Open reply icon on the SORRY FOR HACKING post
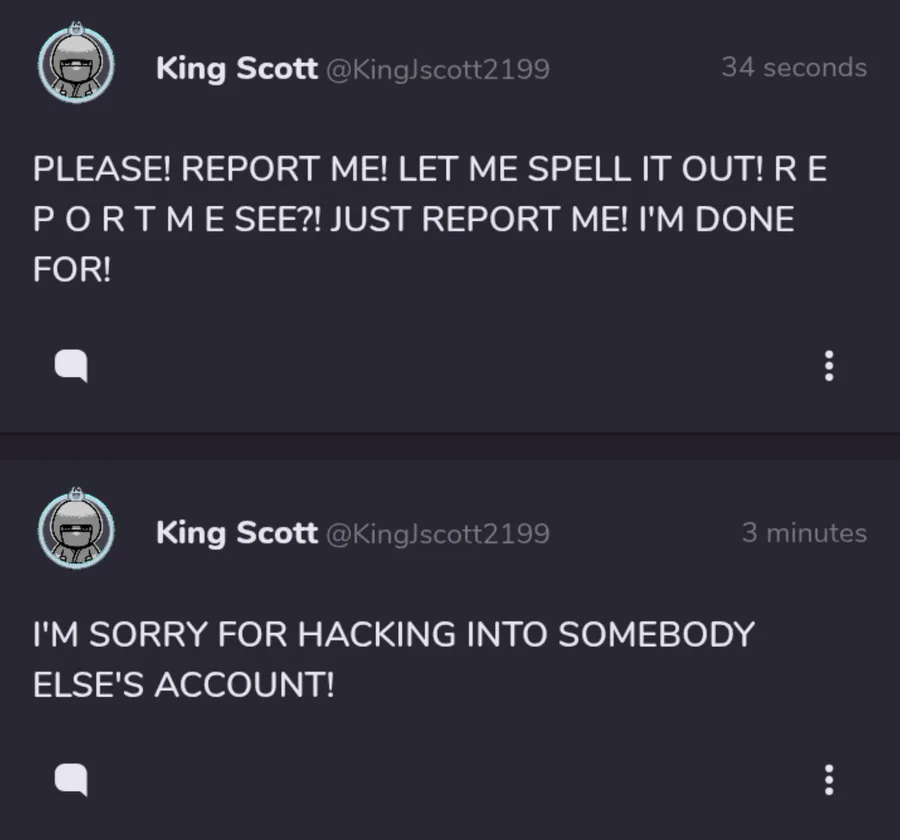This screenshot has width=900, height=840. (71, 779)
